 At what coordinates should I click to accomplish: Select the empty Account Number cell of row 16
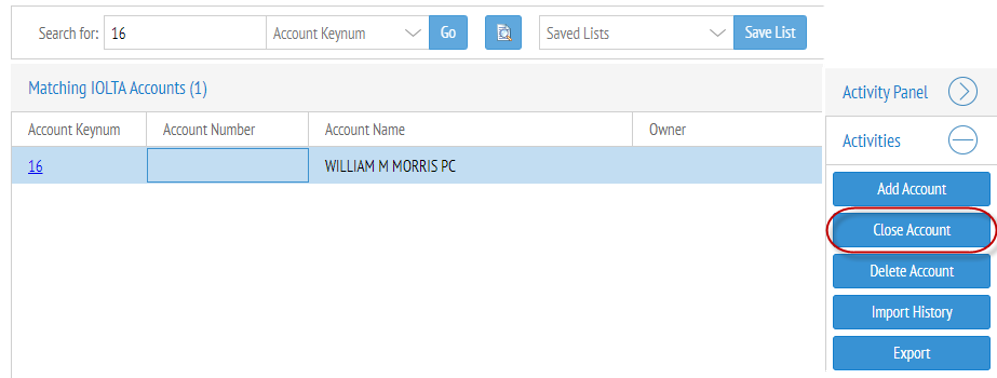click(228, 165)
